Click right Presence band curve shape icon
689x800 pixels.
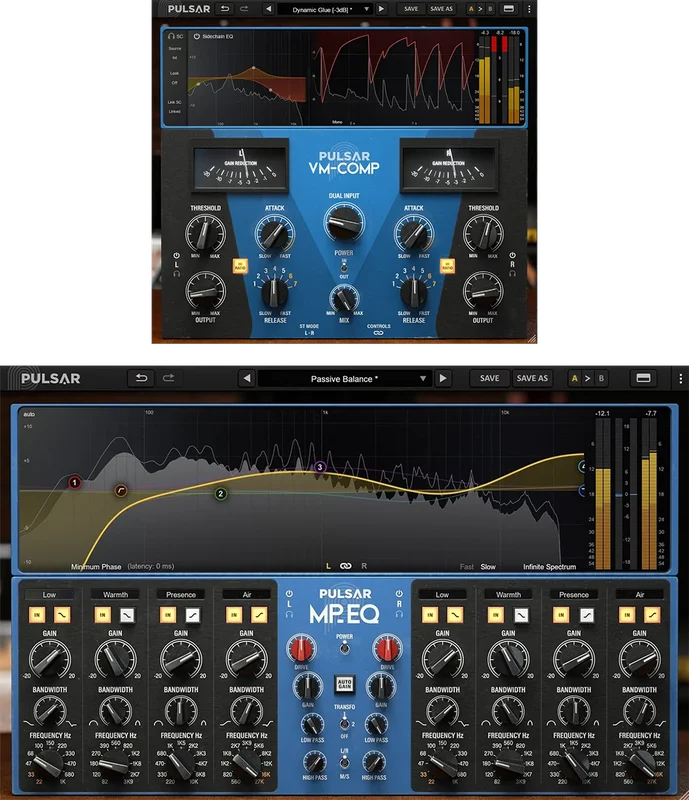coord(586,615)
